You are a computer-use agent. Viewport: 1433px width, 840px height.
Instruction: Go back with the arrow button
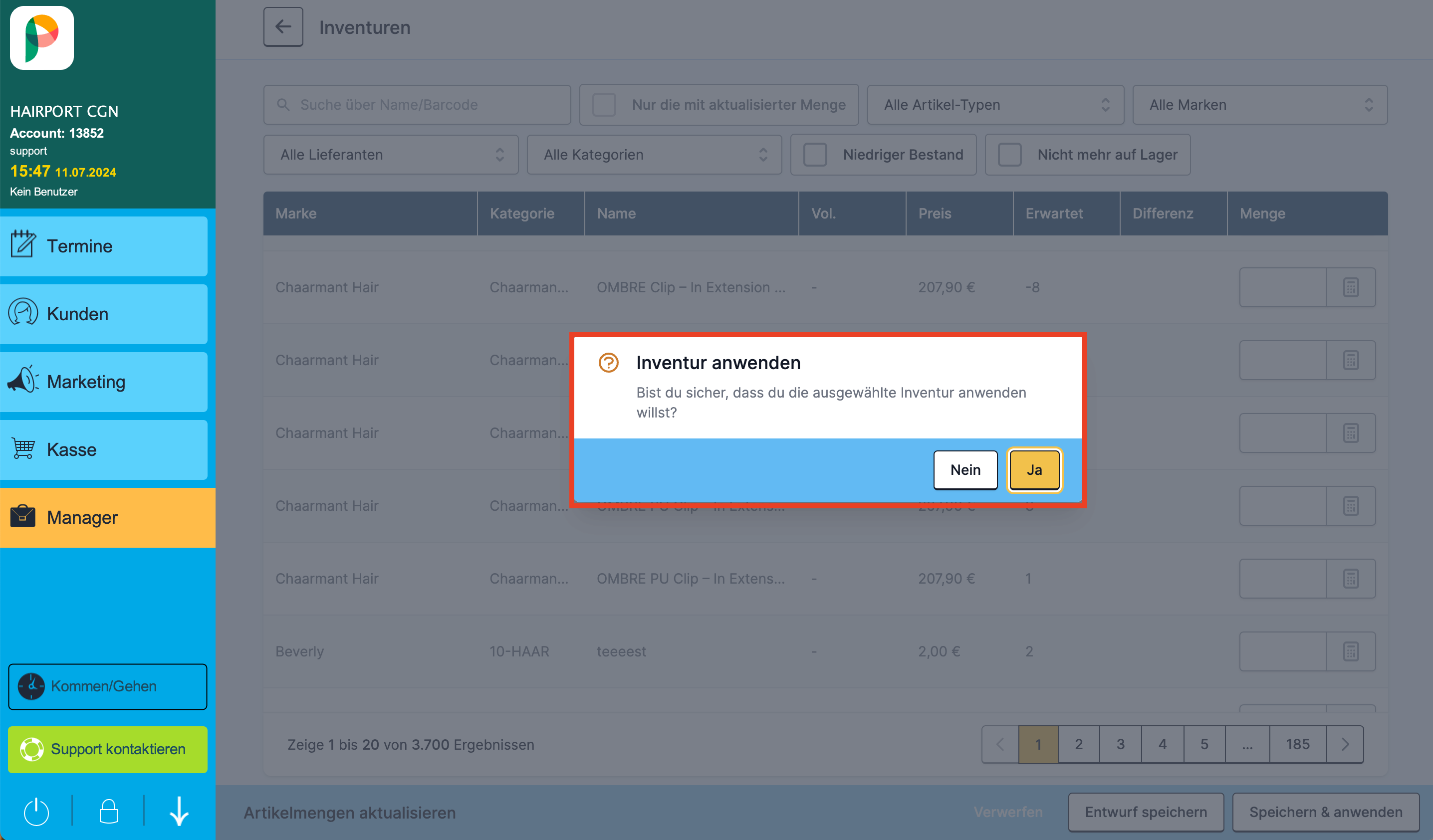tap(282, 27)
